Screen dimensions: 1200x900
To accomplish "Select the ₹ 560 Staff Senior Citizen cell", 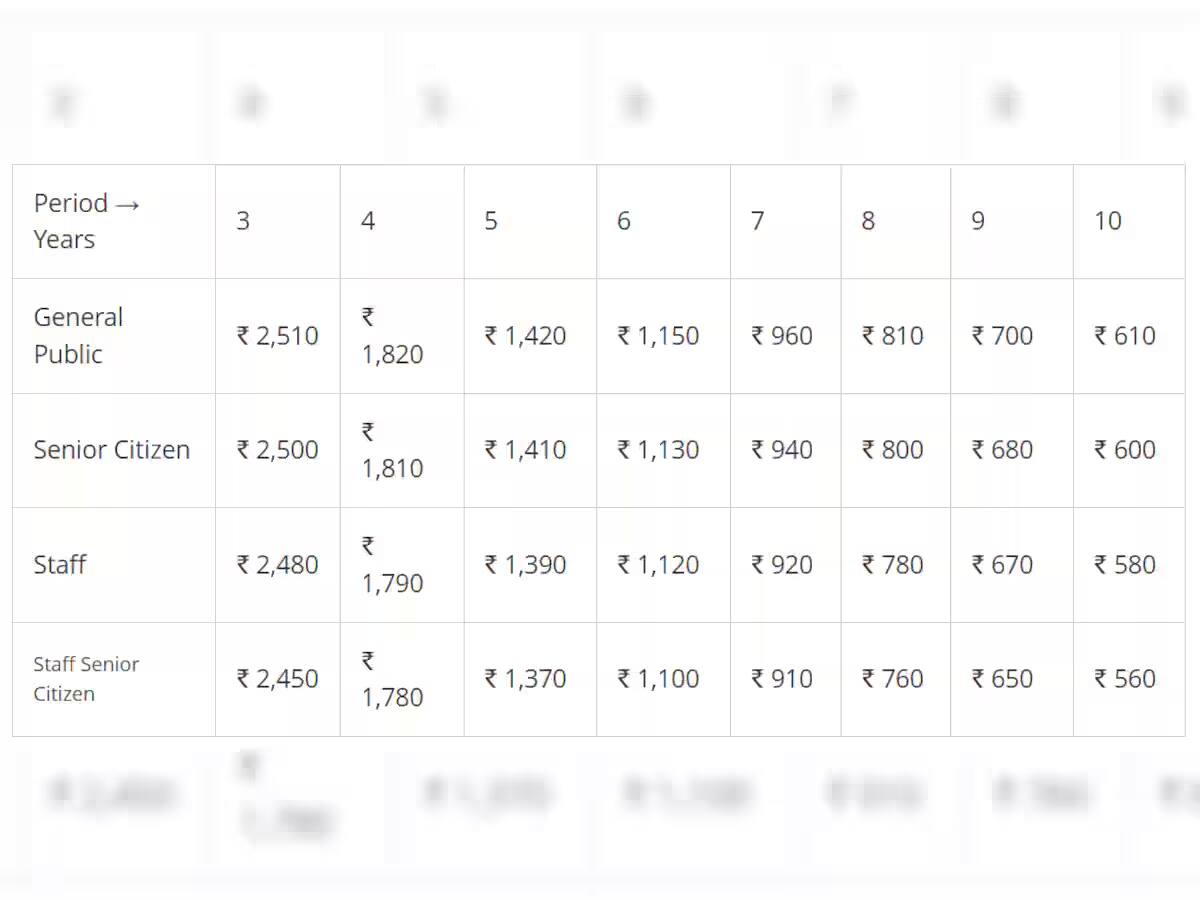I will coord(1125,679).
